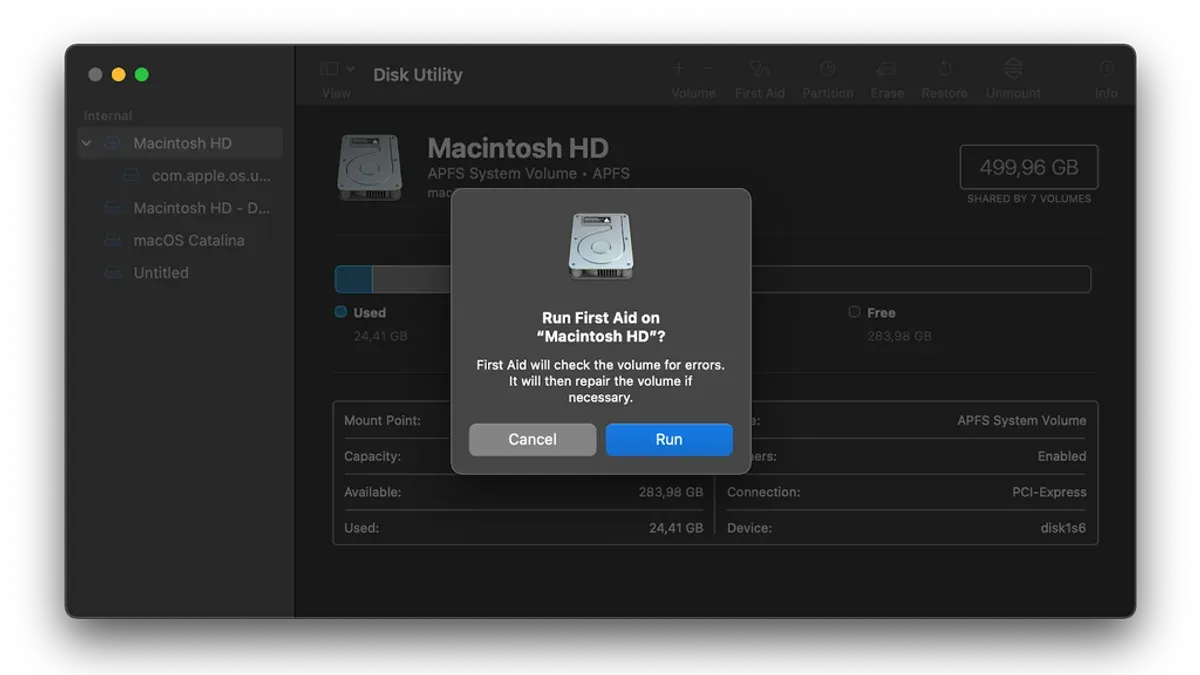Click the add volume plus icon
1200x675 pixels.
[678, 69]
